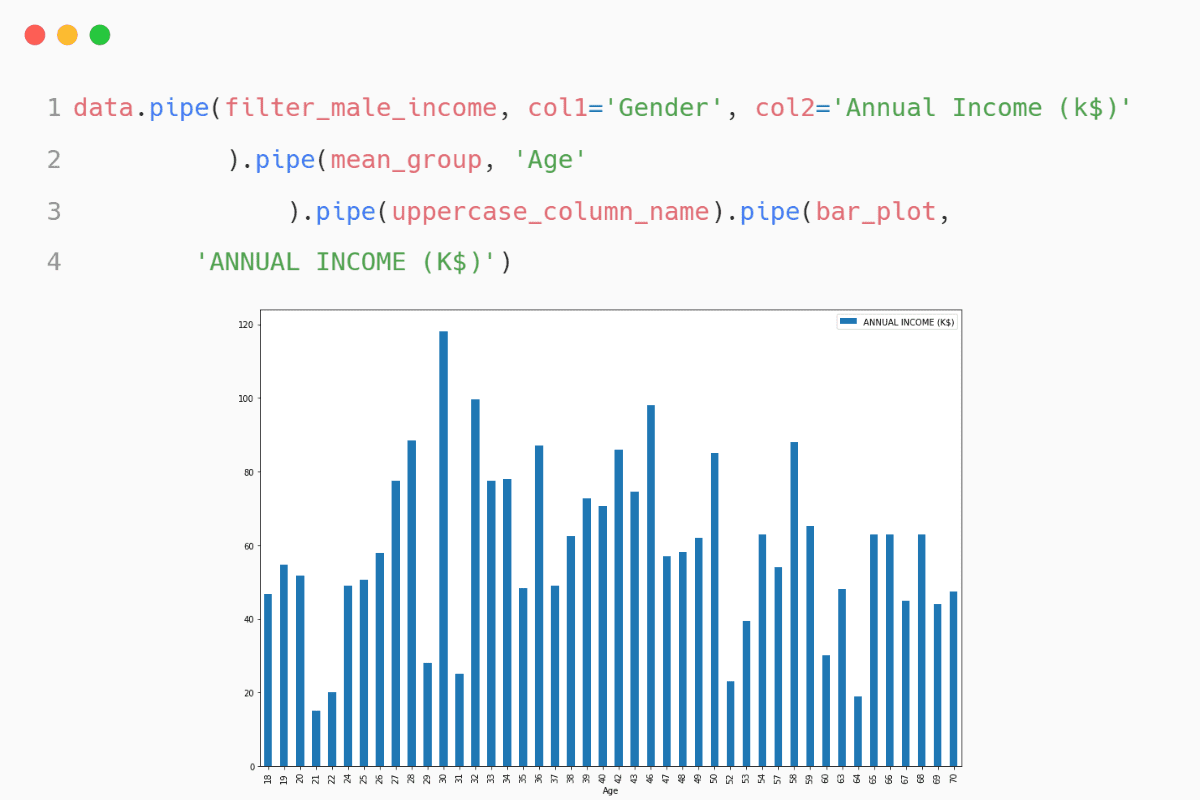
Task: Click the y-axis tick label 80
Action: click(x=249, y=472)
